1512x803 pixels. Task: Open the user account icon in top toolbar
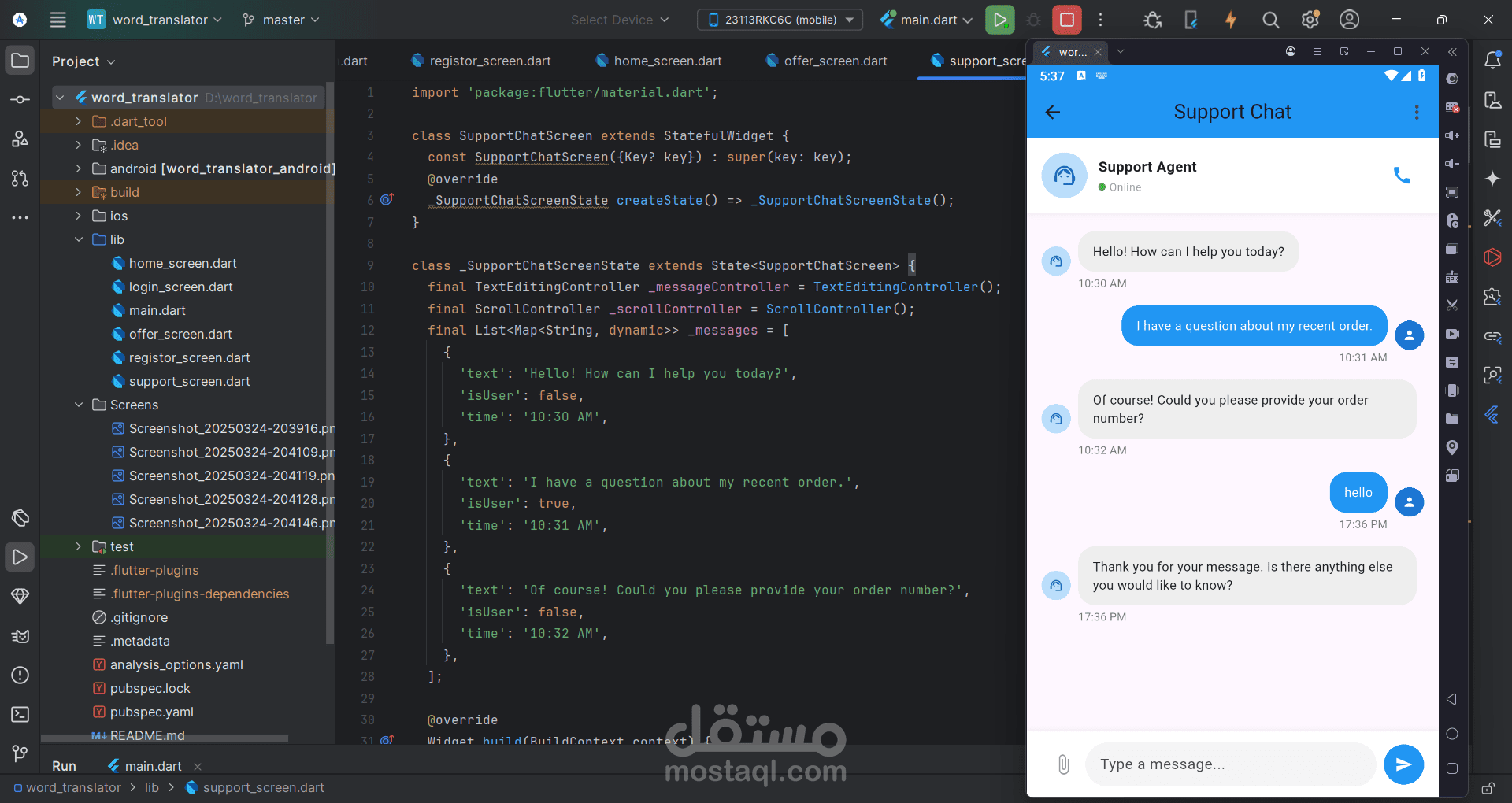tap(1350, 20)
